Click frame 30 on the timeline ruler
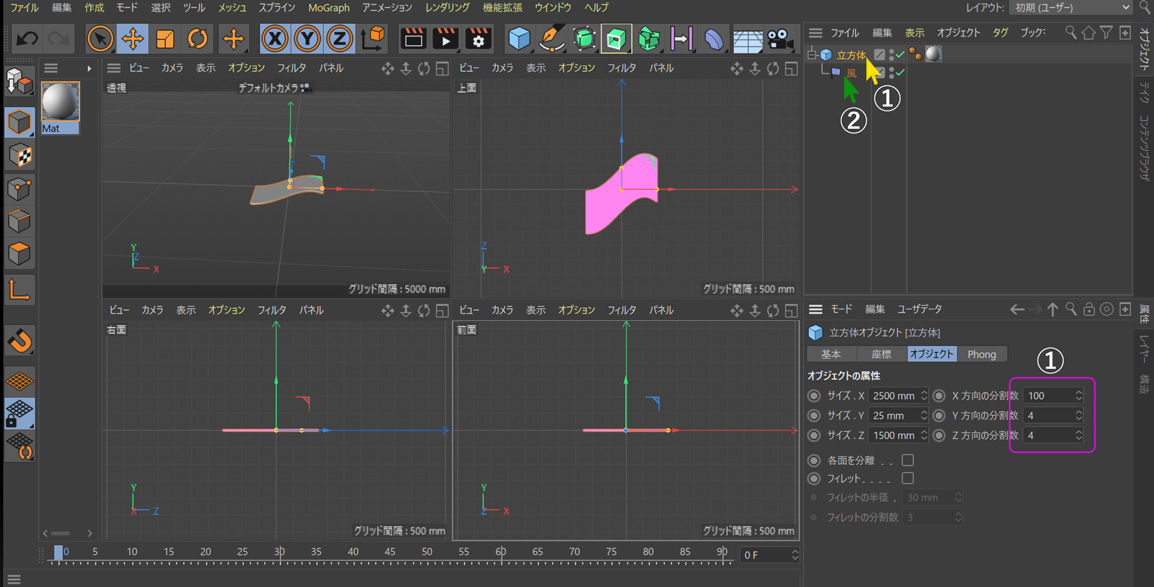The image size is (1154, 587). click(279, 552)
